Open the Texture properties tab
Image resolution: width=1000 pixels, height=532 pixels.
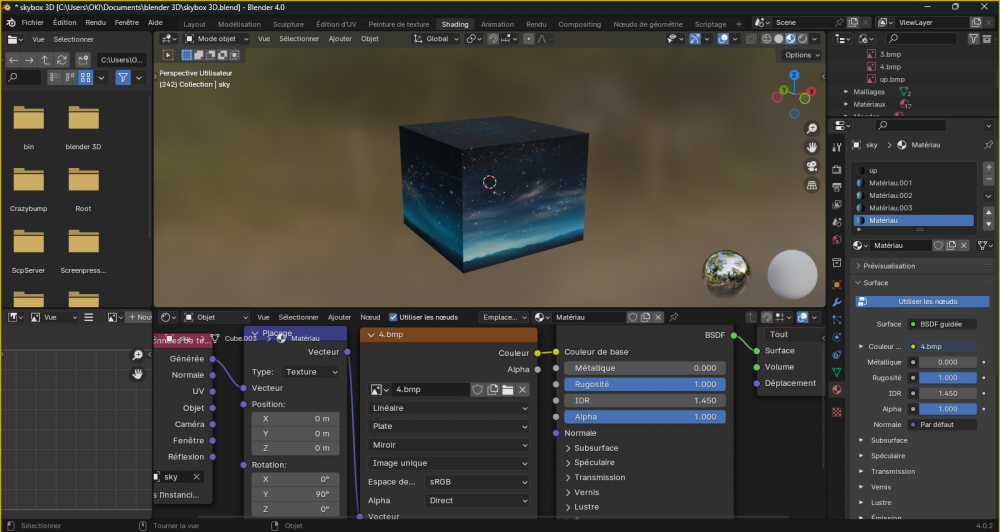(x=837, y=412)
